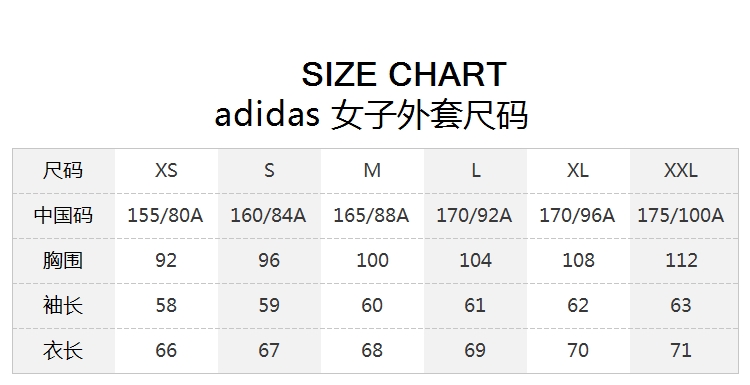The width and height of the screenshot is (750, 385).
Task: Click chest value 112 for XXL
Action: (x=681, y=261)
